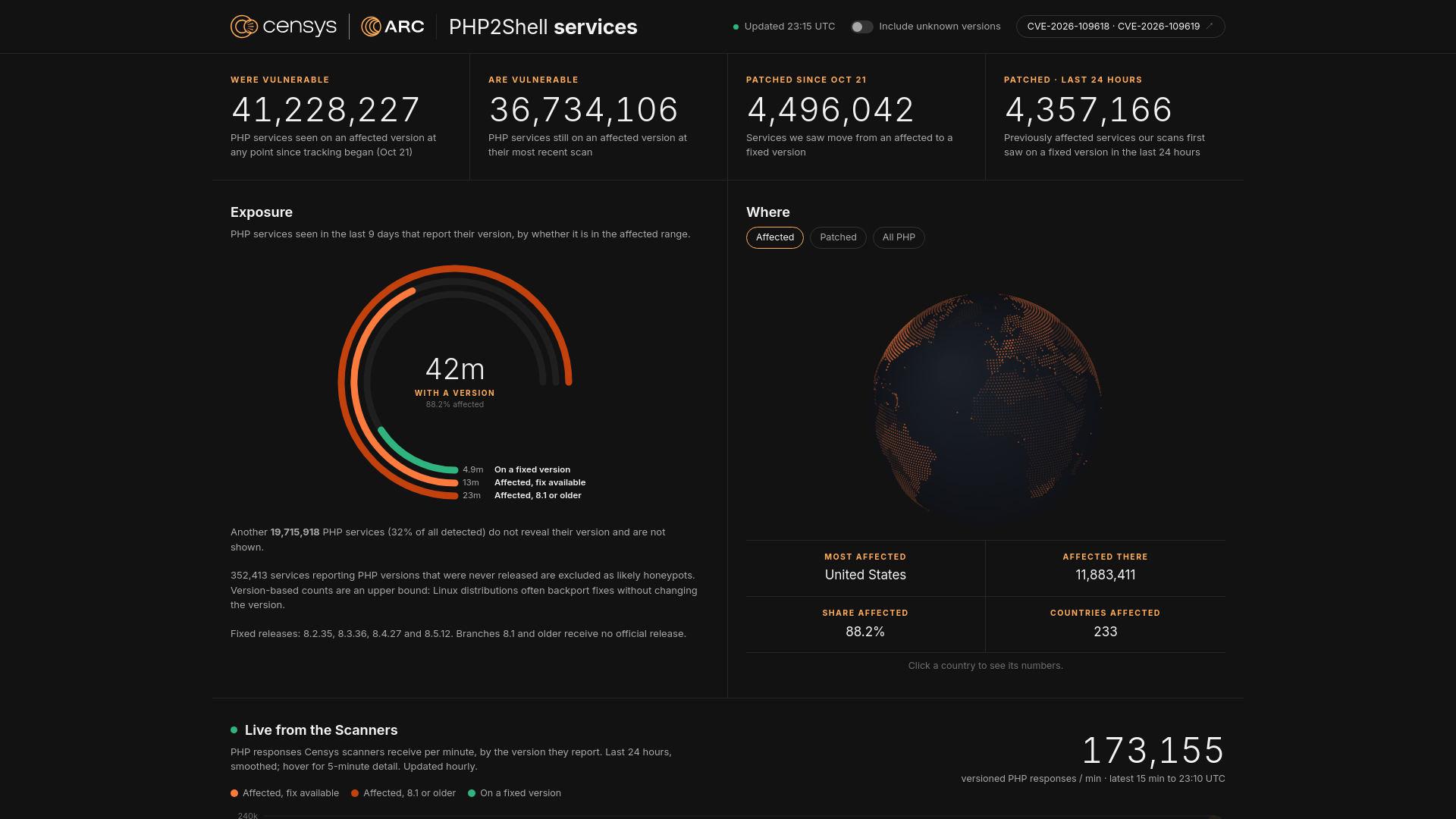Click the 4,496,042 patched figure
Screen dimensions: 1456x819
coord(830,110)
